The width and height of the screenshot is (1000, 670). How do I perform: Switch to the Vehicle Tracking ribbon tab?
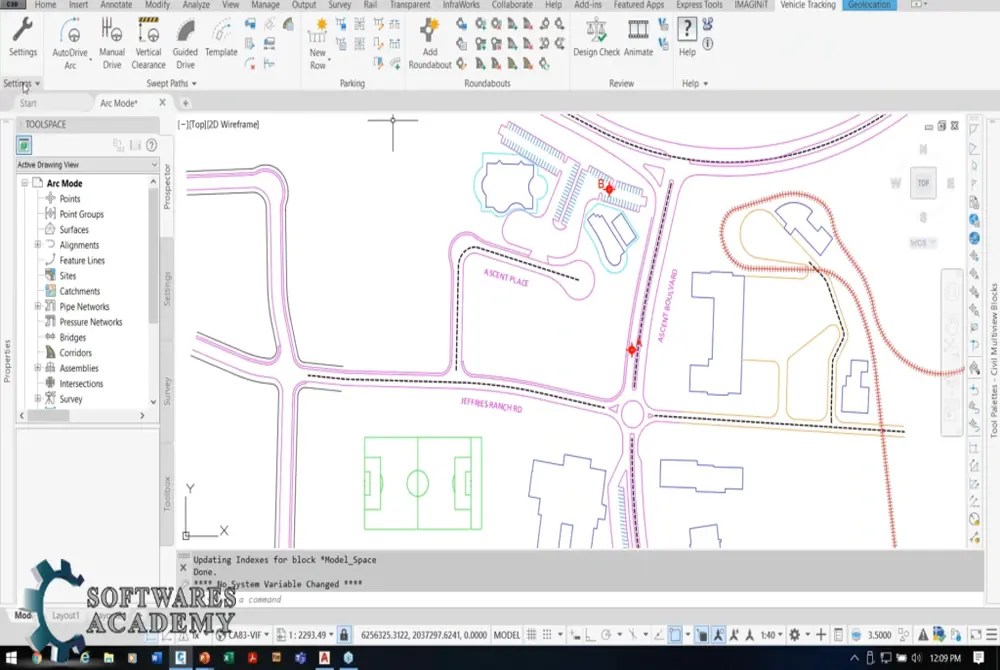(811, 6)
